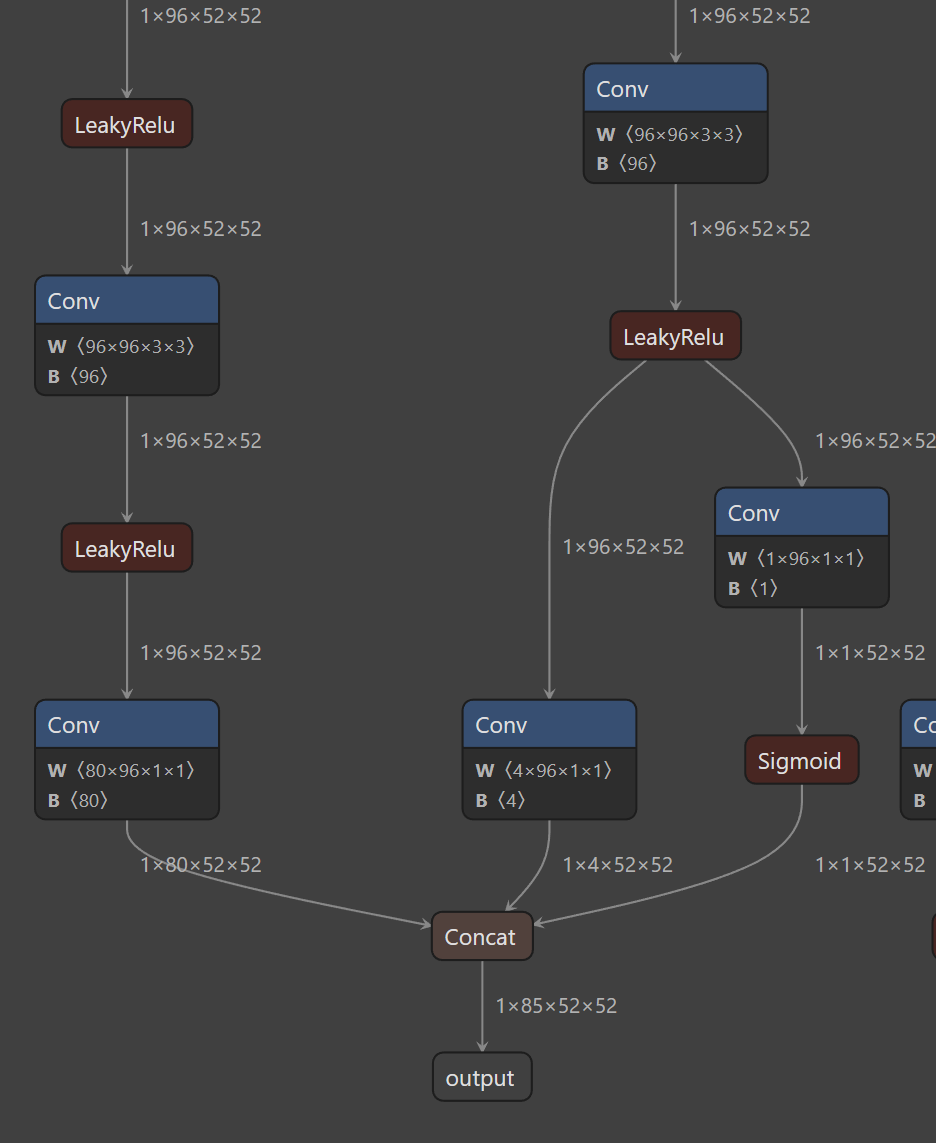Open the W ⟨1×96×1×1⟩ weight entry

click(x=796, y=558)
